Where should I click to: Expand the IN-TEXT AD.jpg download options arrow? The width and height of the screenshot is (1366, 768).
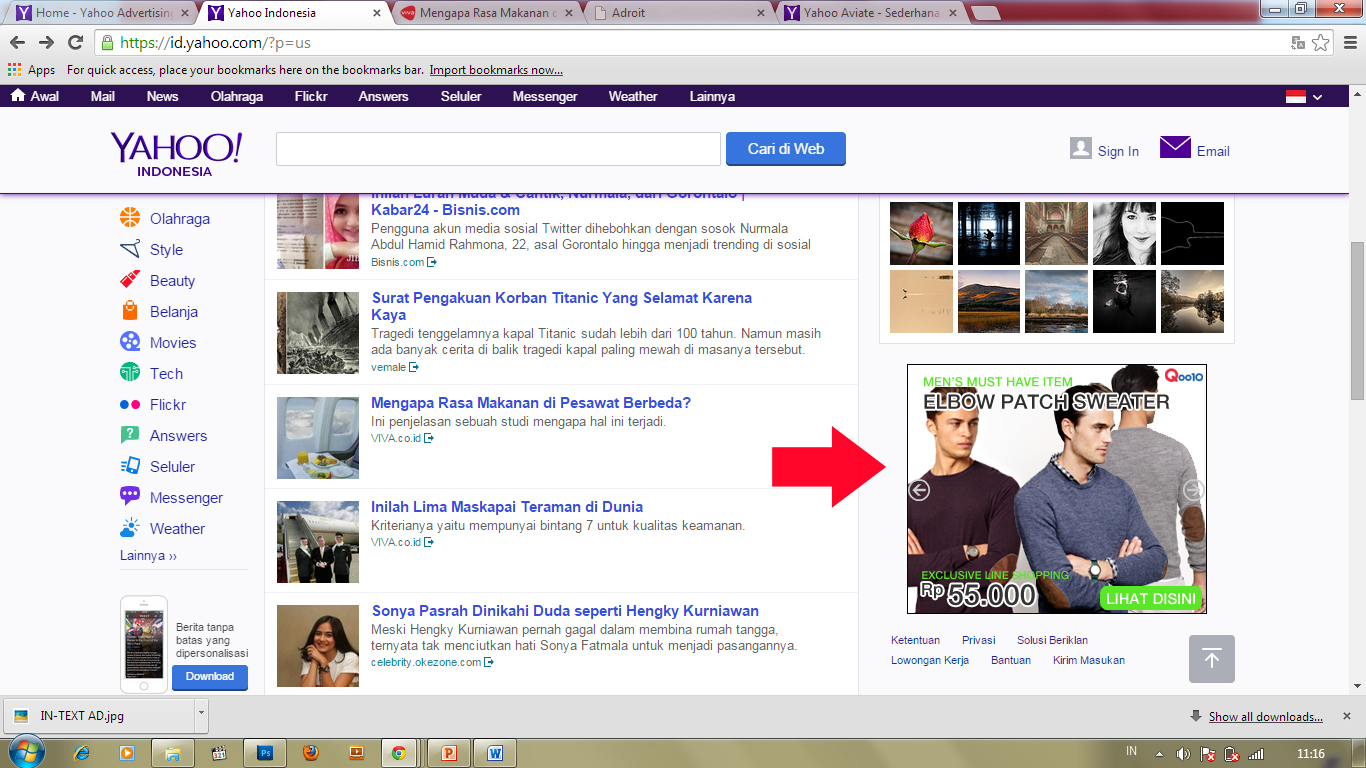(201, 714)
